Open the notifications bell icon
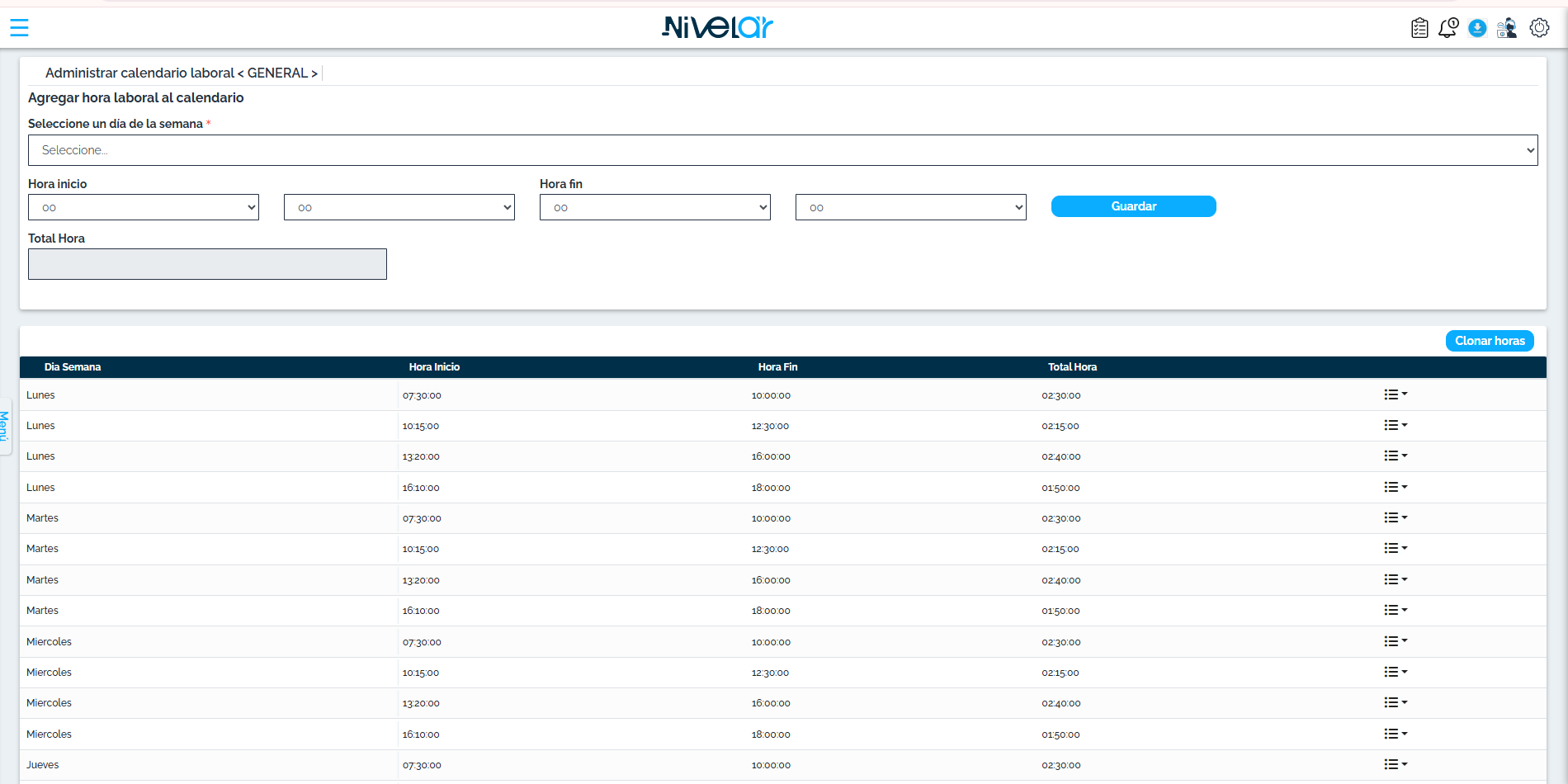 click(x=1448, y=28)
